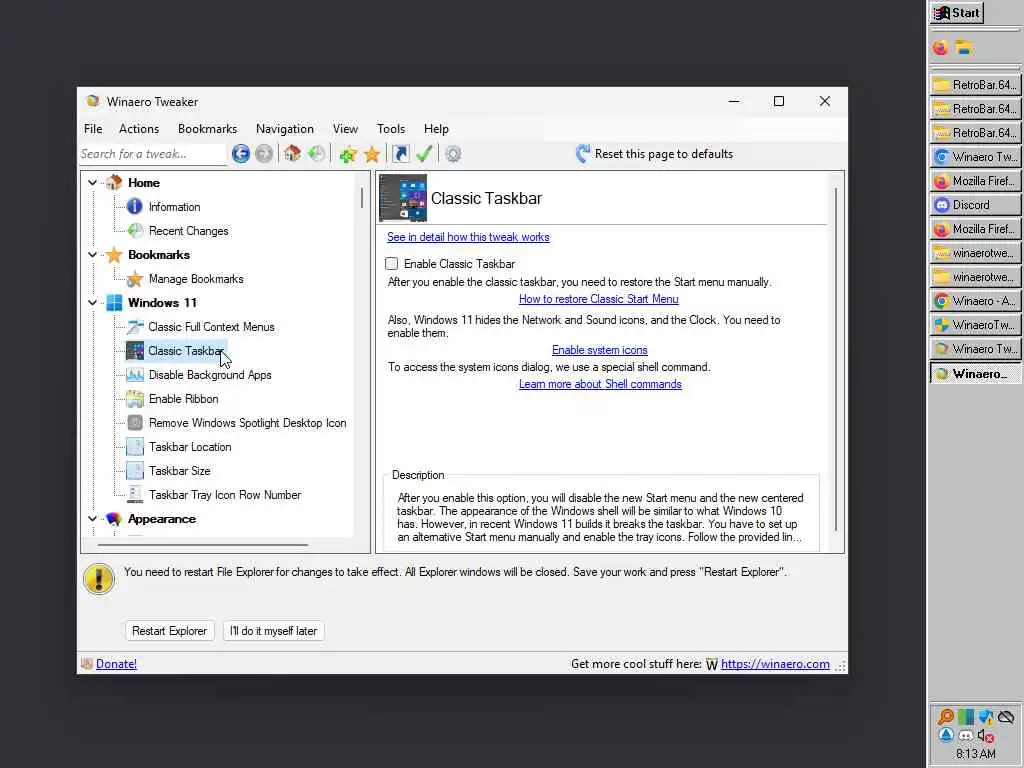The height and width of the screenshot is (768, 1024).
Task: Click File Explorer quick launch icon
Action: click(964, 47)
